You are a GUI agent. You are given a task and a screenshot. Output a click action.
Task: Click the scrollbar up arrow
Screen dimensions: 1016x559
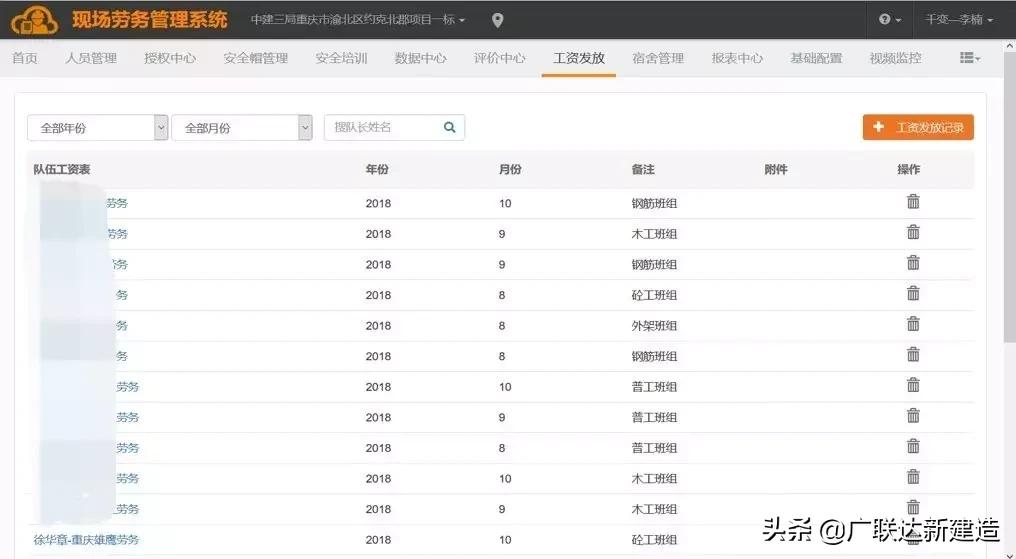(1010, 46)
